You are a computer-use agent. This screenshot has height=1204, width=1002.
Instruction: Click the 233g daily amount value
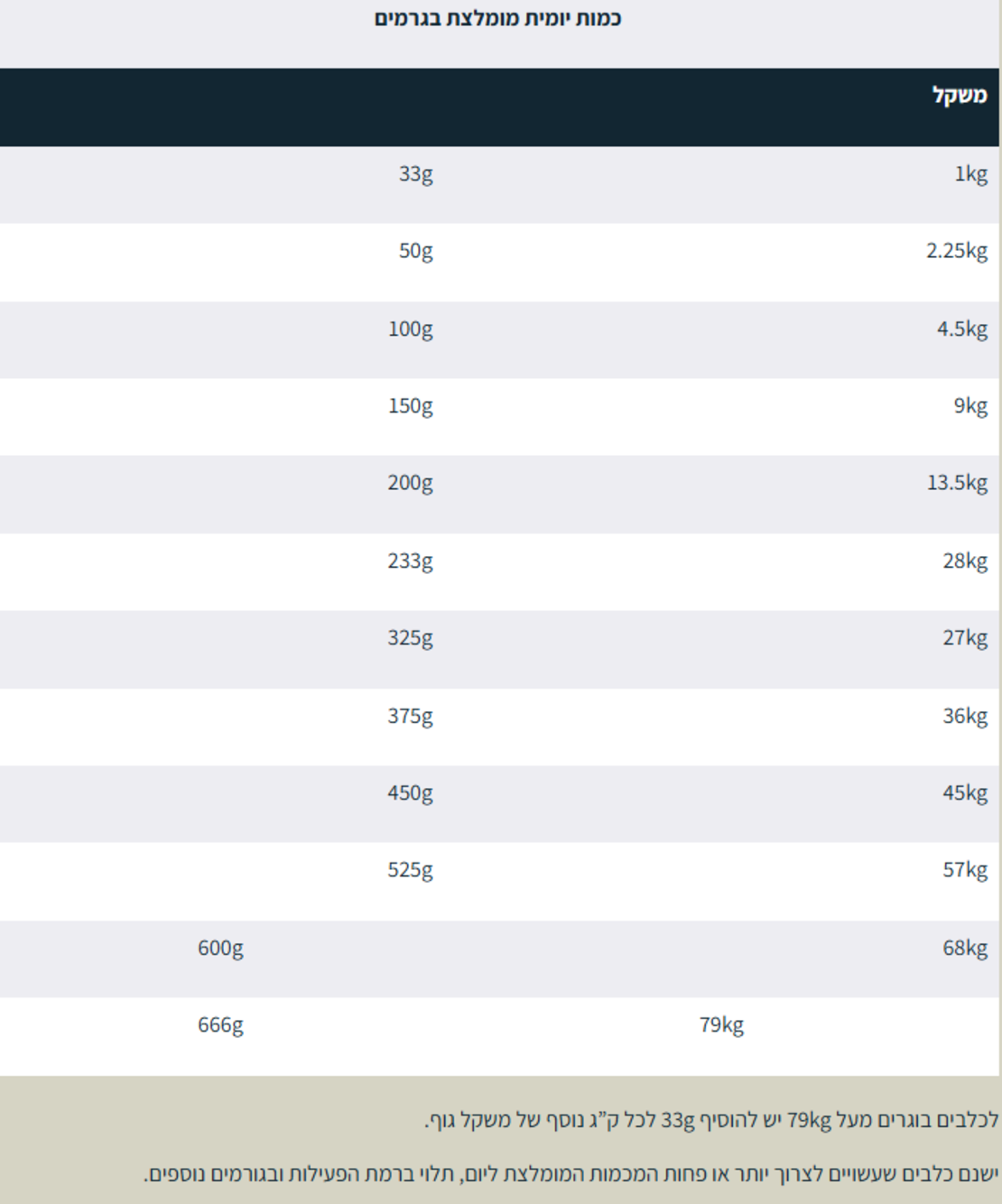(411, 561)
